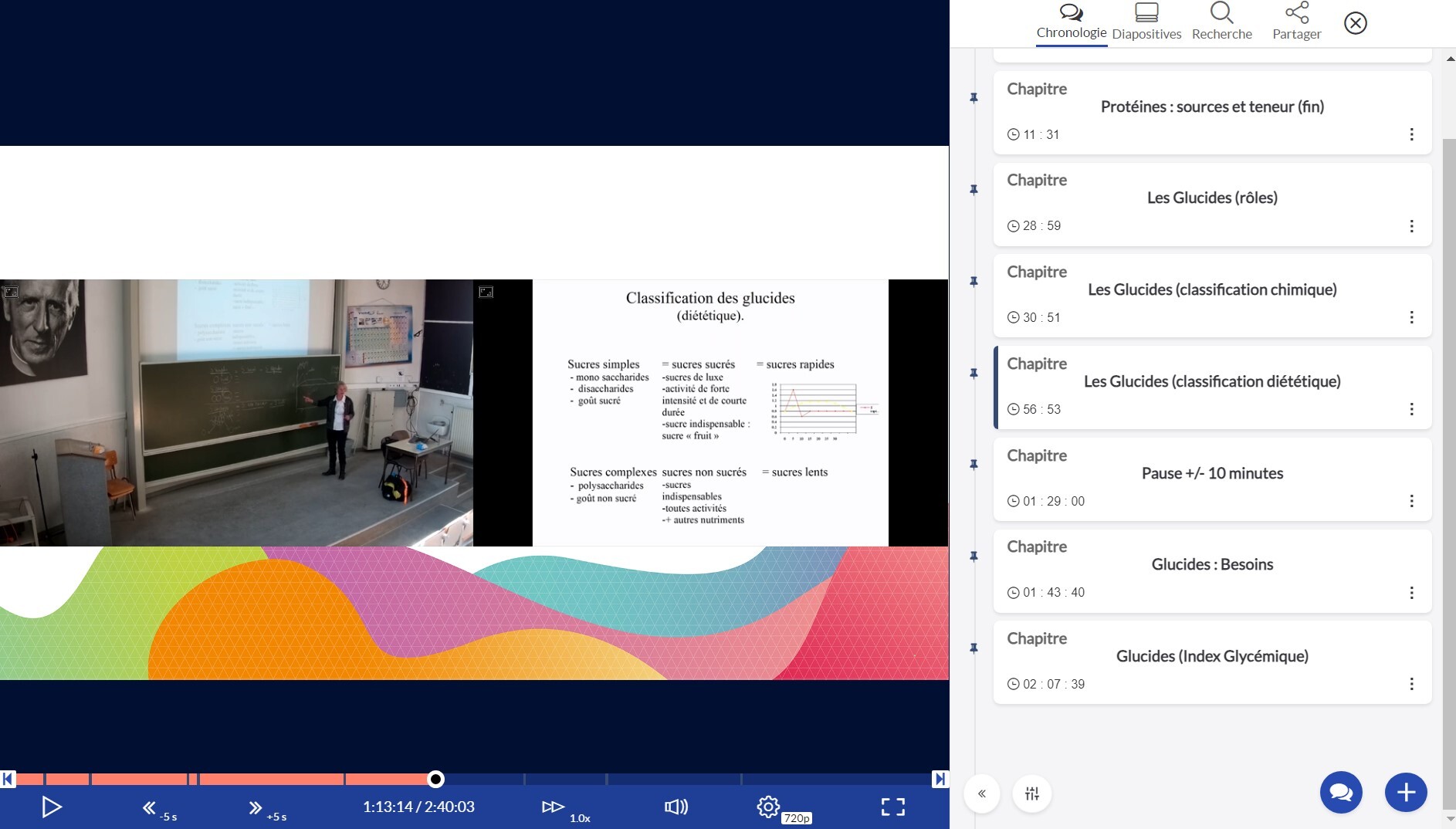Add new timeline item with plus button

tap(1406, 793)
